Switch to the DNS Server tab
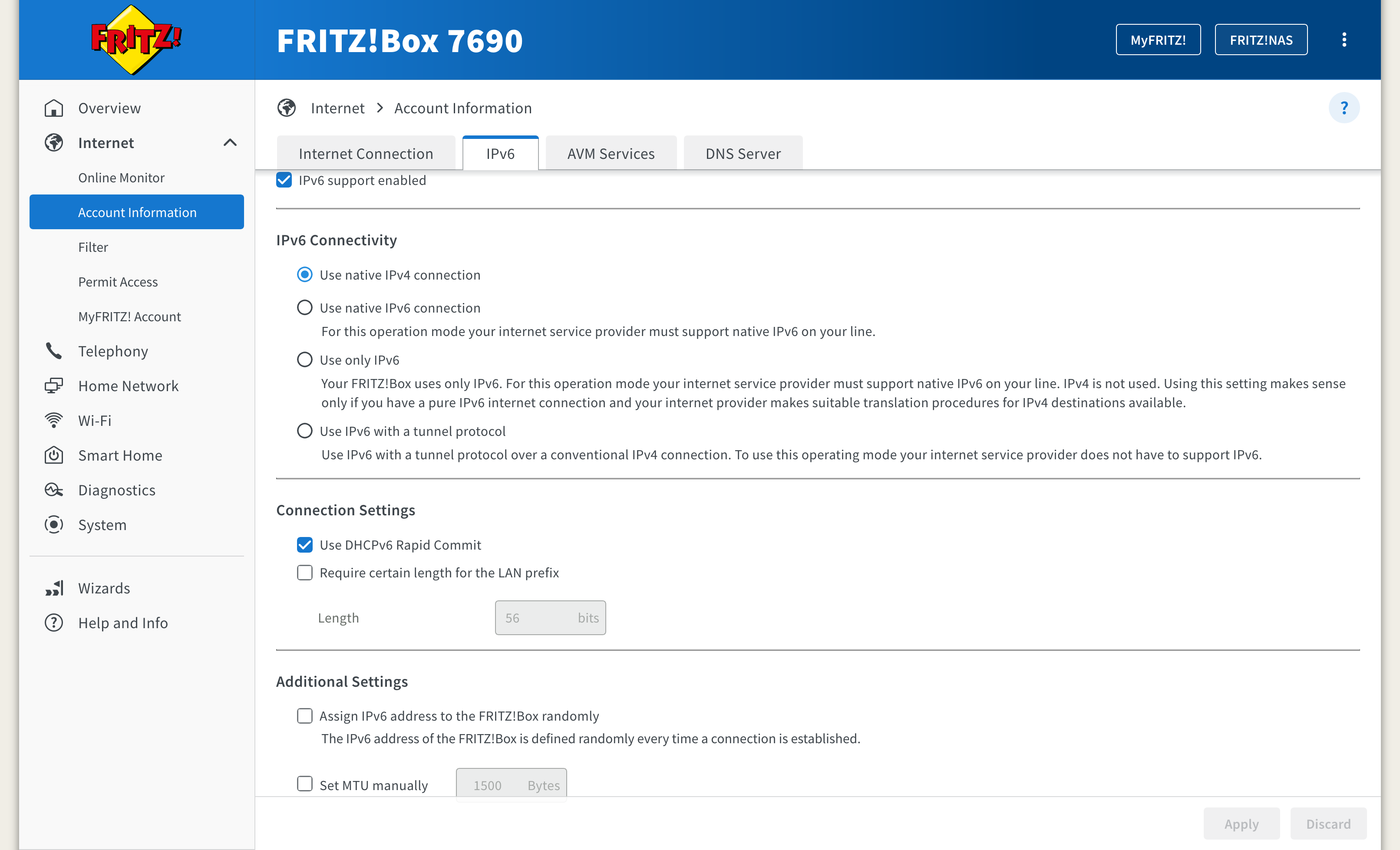 (743, 153)
